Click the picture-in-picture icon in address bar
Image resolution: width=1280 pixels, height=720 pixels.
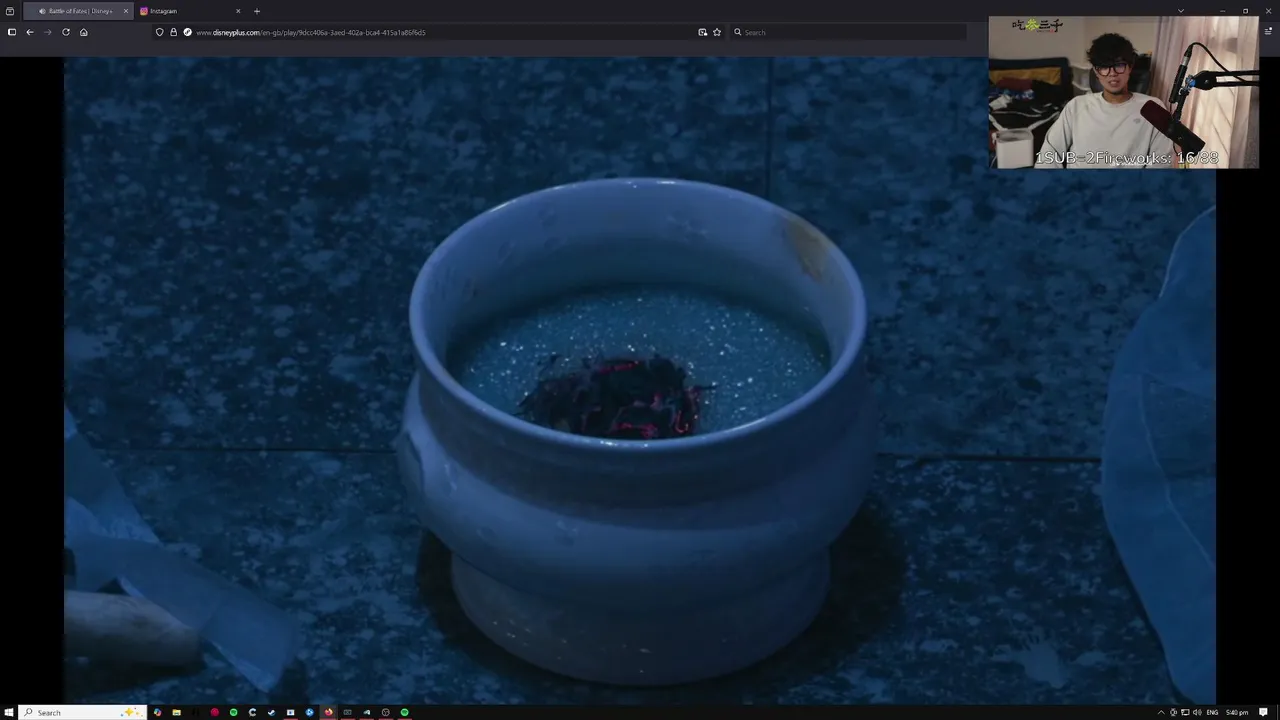pos(703,32)
